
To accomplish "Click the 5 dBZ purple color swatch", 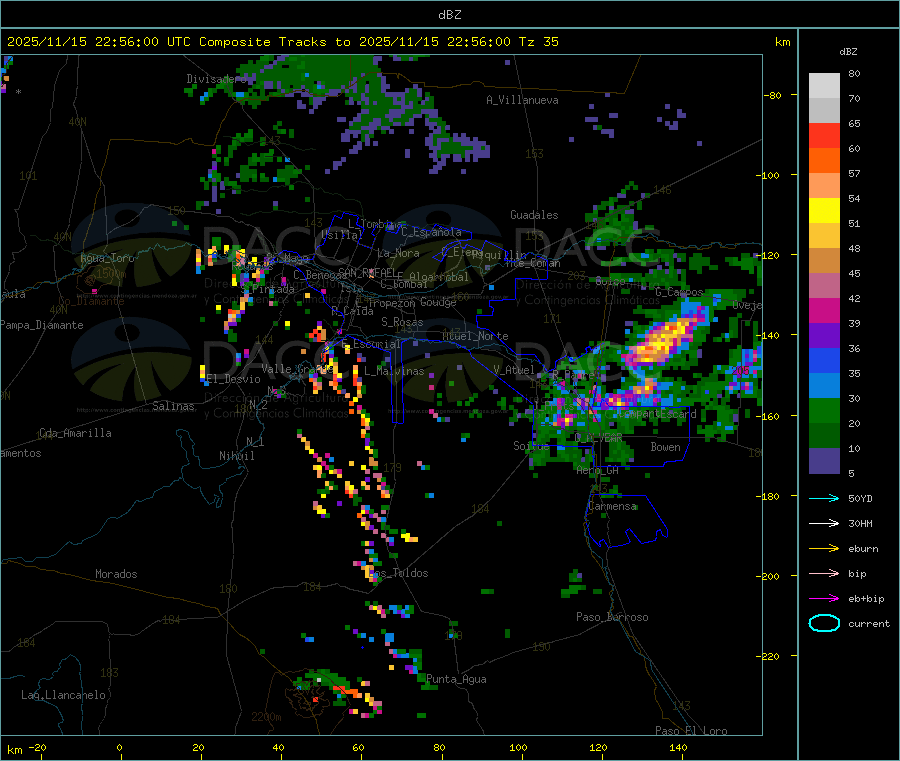I will (824, 461).
